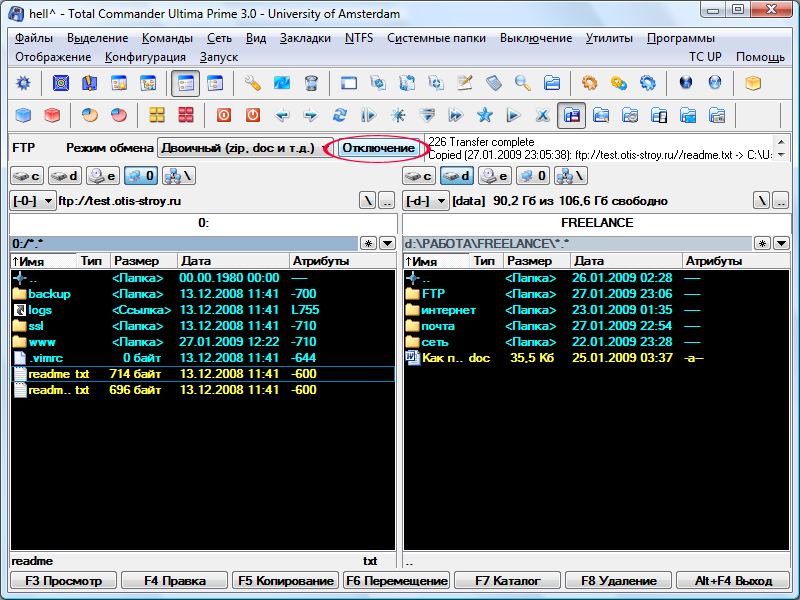
Task: Click the magnifying glass search icon
Action: (x=523, y=83)
